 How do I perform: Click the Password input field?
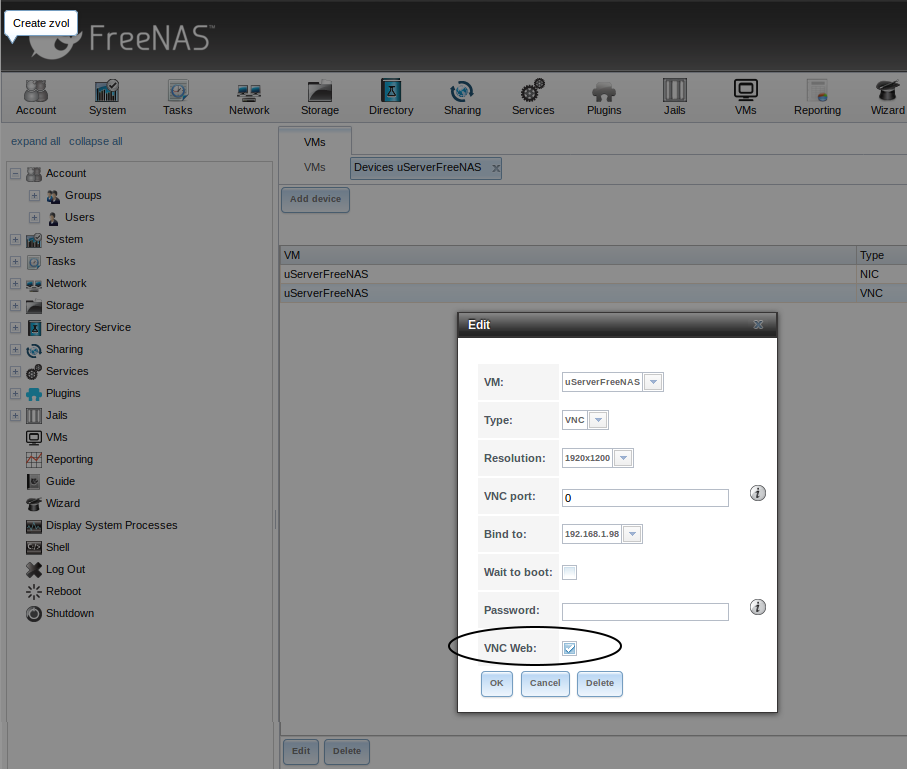645,612
